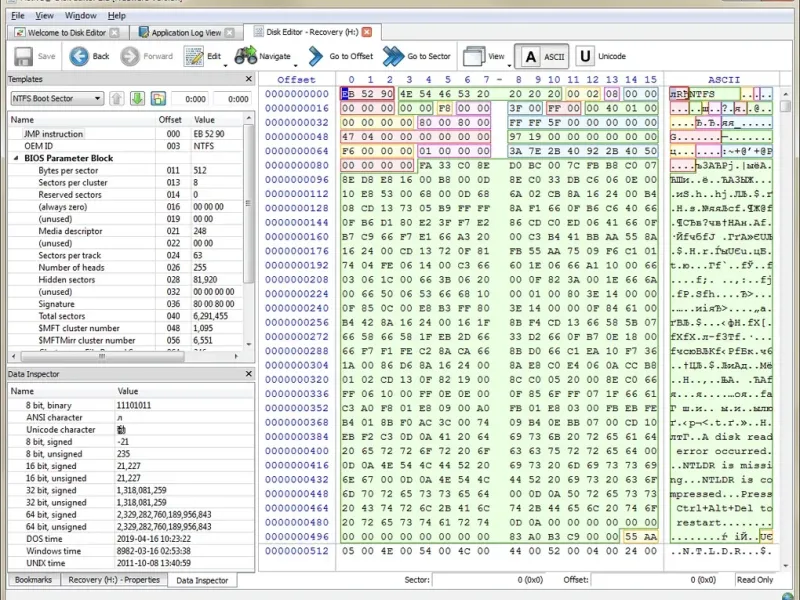Click the green down arrow template icon
Screen dimensions: 800x600
pyautogui.click(x=137, y=98)
